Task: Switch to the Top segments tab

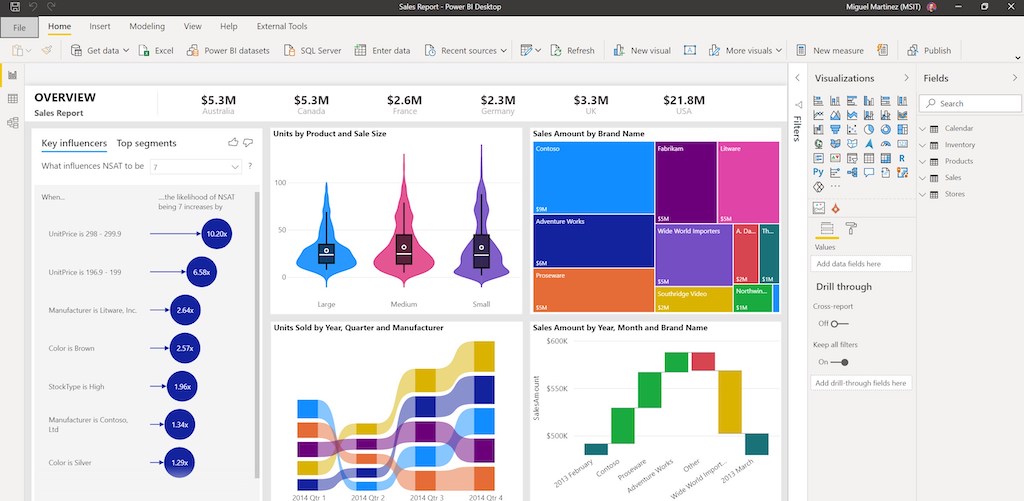Action: tap(146, 143)
